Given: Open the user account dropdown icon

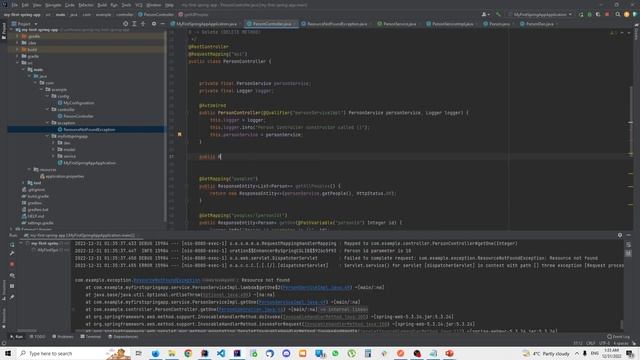Looking at the screenshot, I should pyautogui.click(x=485, y=15).
